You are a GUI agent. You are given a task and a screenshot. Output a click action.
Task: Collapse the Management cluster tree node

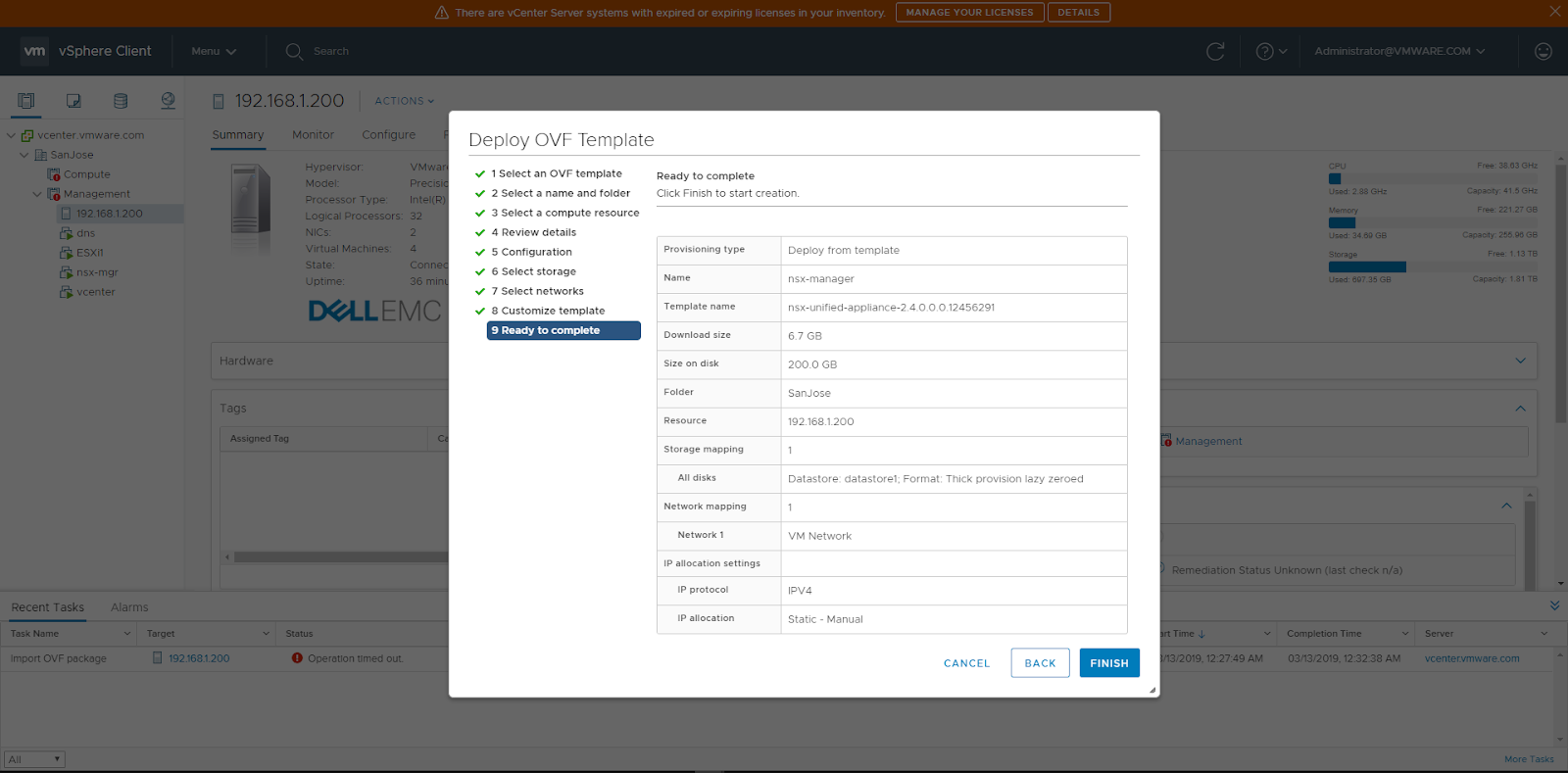point(37,194)
